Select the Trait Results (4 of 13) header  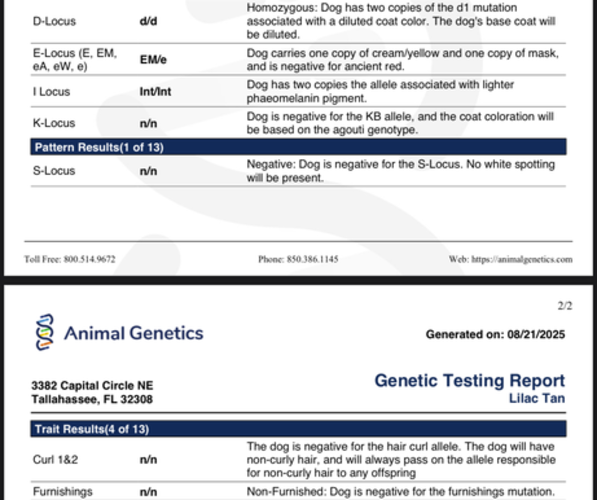pos(298,429)
